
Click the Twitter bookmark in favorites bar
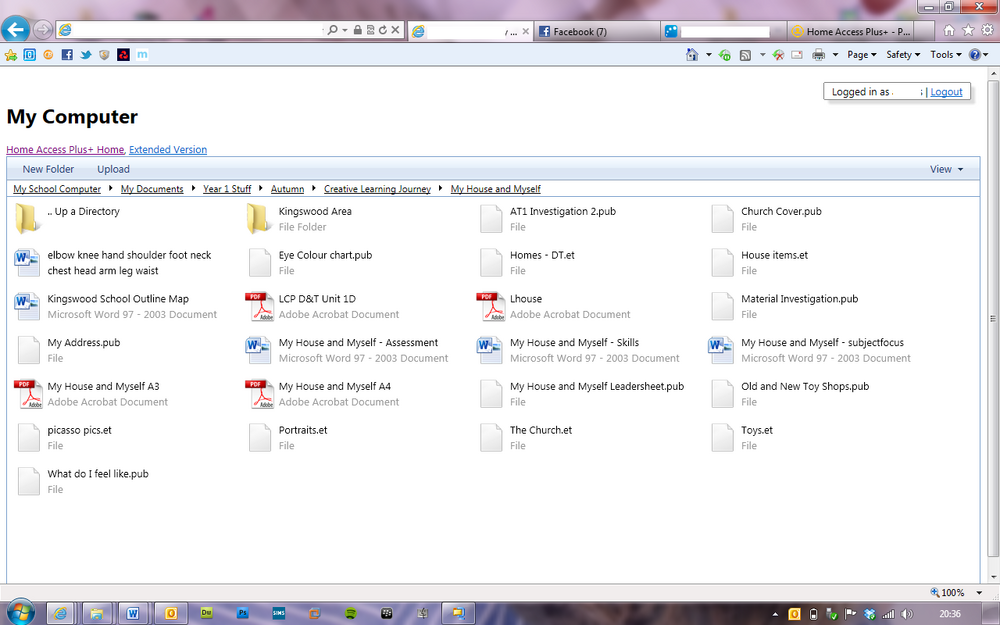tap(85, 55)
